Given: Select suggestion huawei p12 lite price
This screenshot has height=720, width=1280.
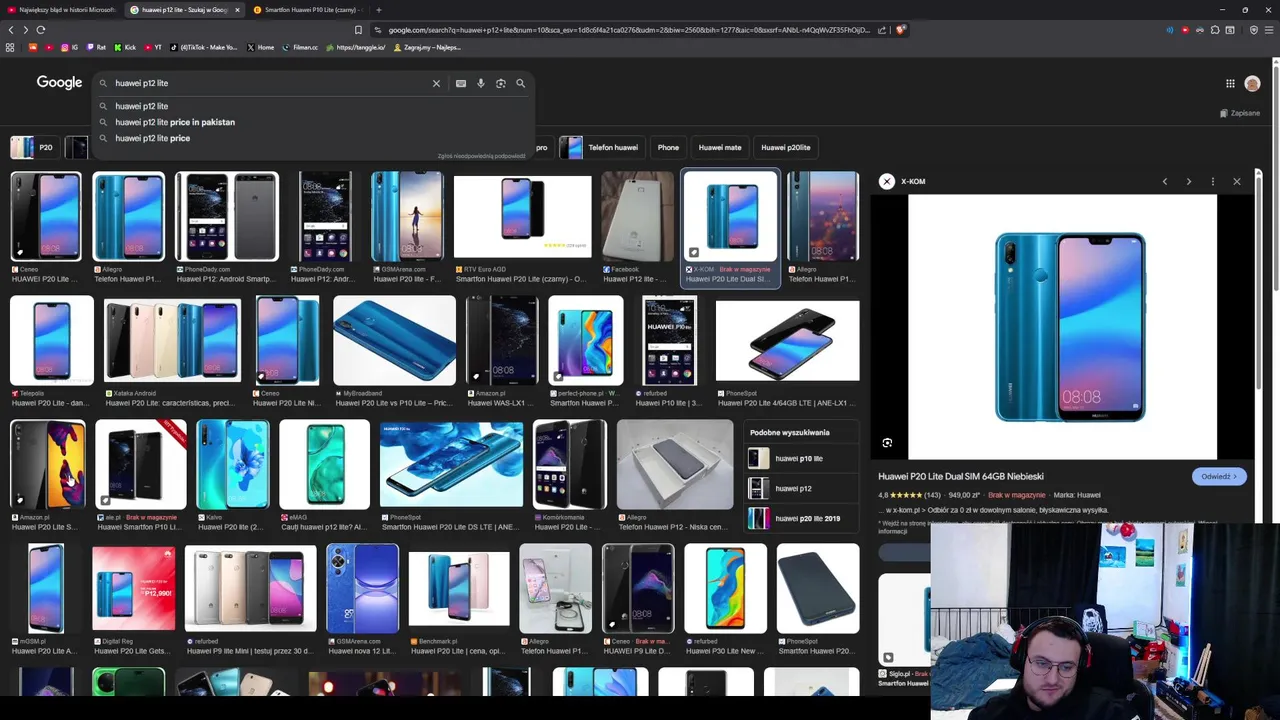Looking at the screenshot, I should click(152, 138).
